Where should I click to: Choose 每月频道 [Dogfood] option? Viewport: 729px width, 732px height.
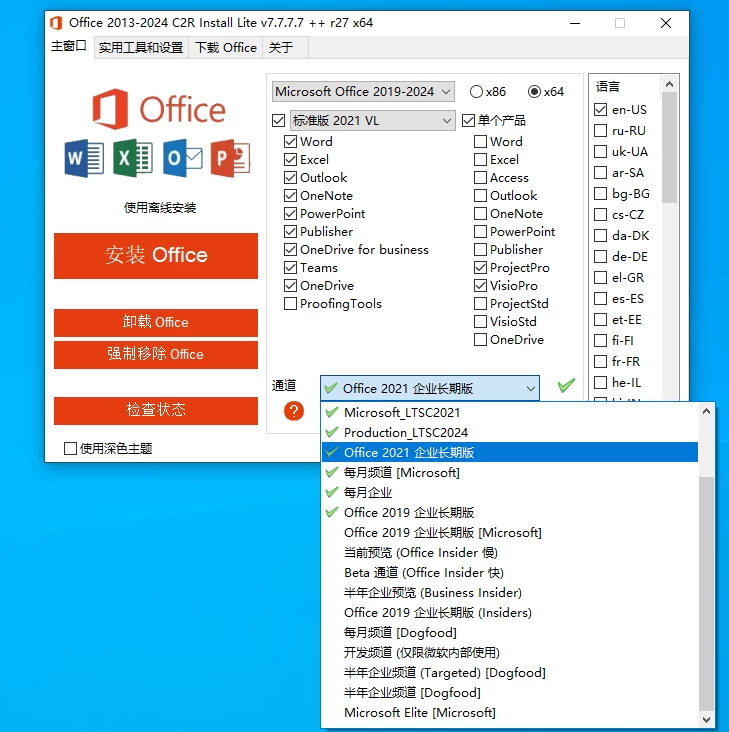(510, 633)
